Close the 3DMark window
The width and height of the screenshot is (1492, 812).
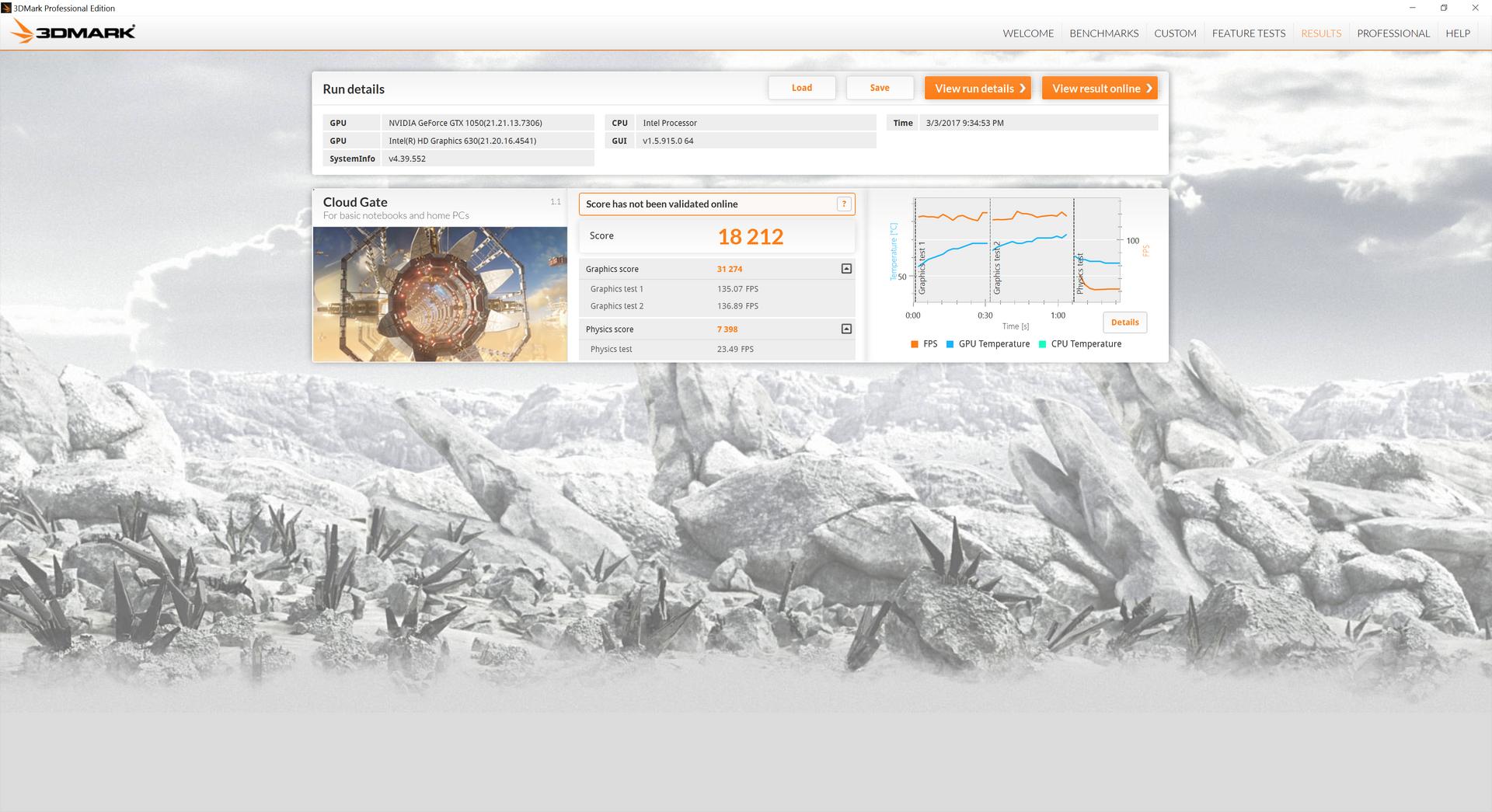1475,8
